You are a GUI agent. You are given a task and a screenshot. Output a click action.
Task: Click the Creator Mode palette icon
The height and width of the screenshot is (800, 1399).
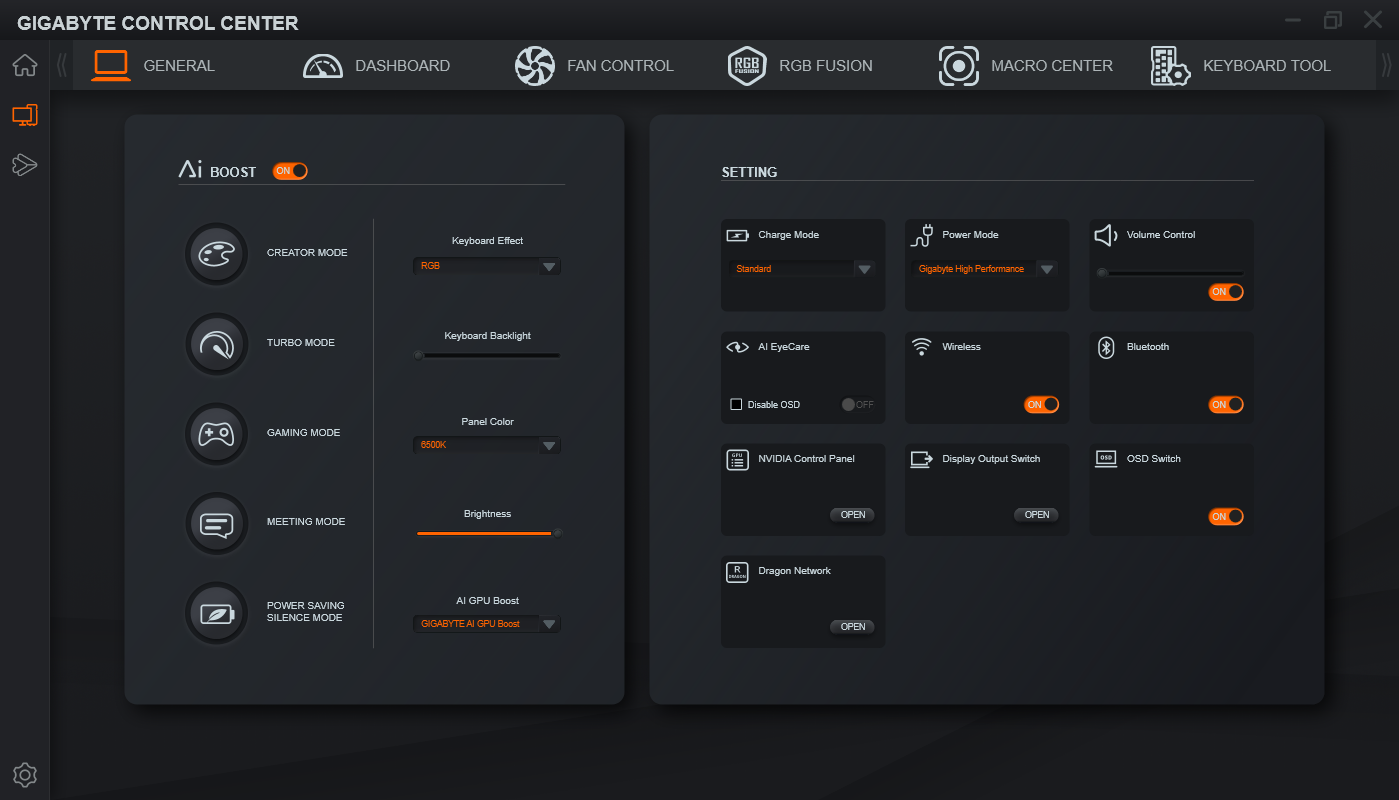pos(216,254)
